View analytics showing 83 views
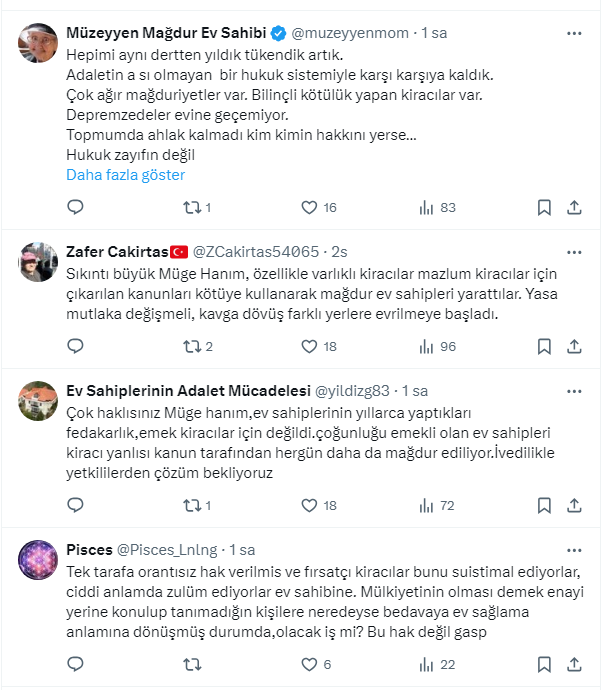This screenshot has width=607, height=690. (436, 207)
